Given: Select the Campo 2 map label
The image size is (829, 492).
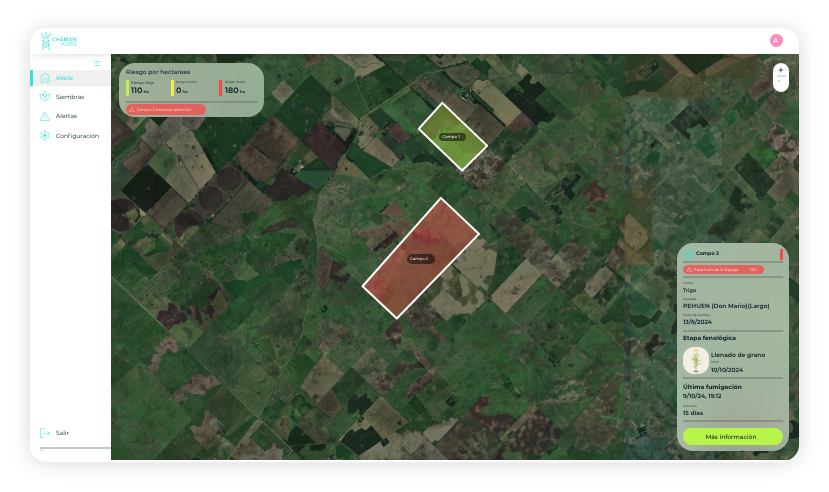Looking at the screenshot, I should pyautogui.click(x=420, y=259).
